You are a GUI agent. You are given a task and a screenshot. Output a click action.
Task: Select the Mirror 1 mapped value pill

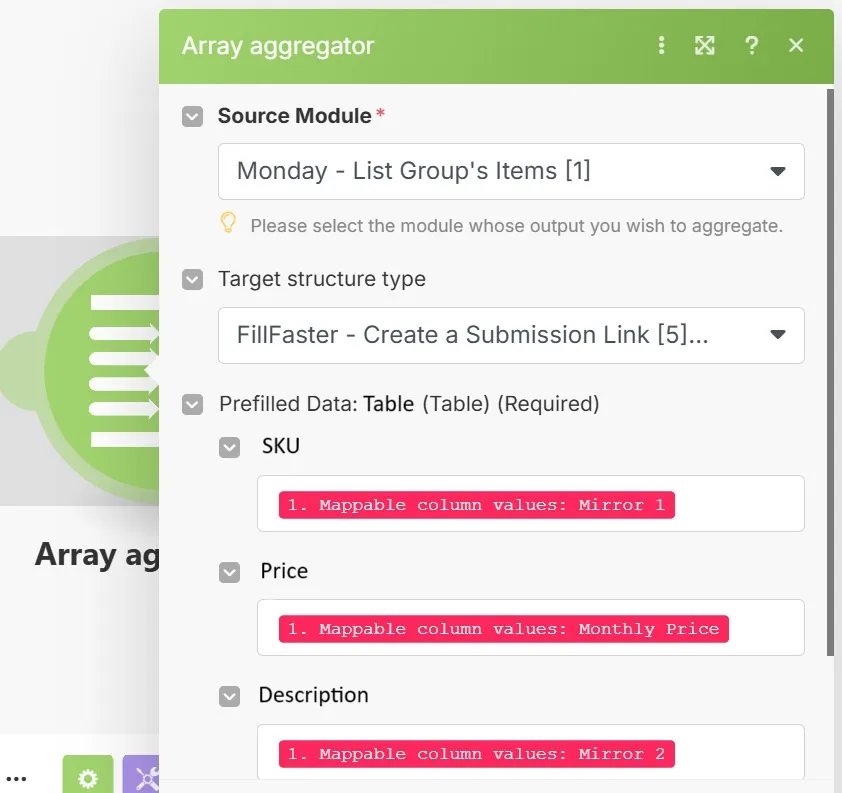pos(476,505)
